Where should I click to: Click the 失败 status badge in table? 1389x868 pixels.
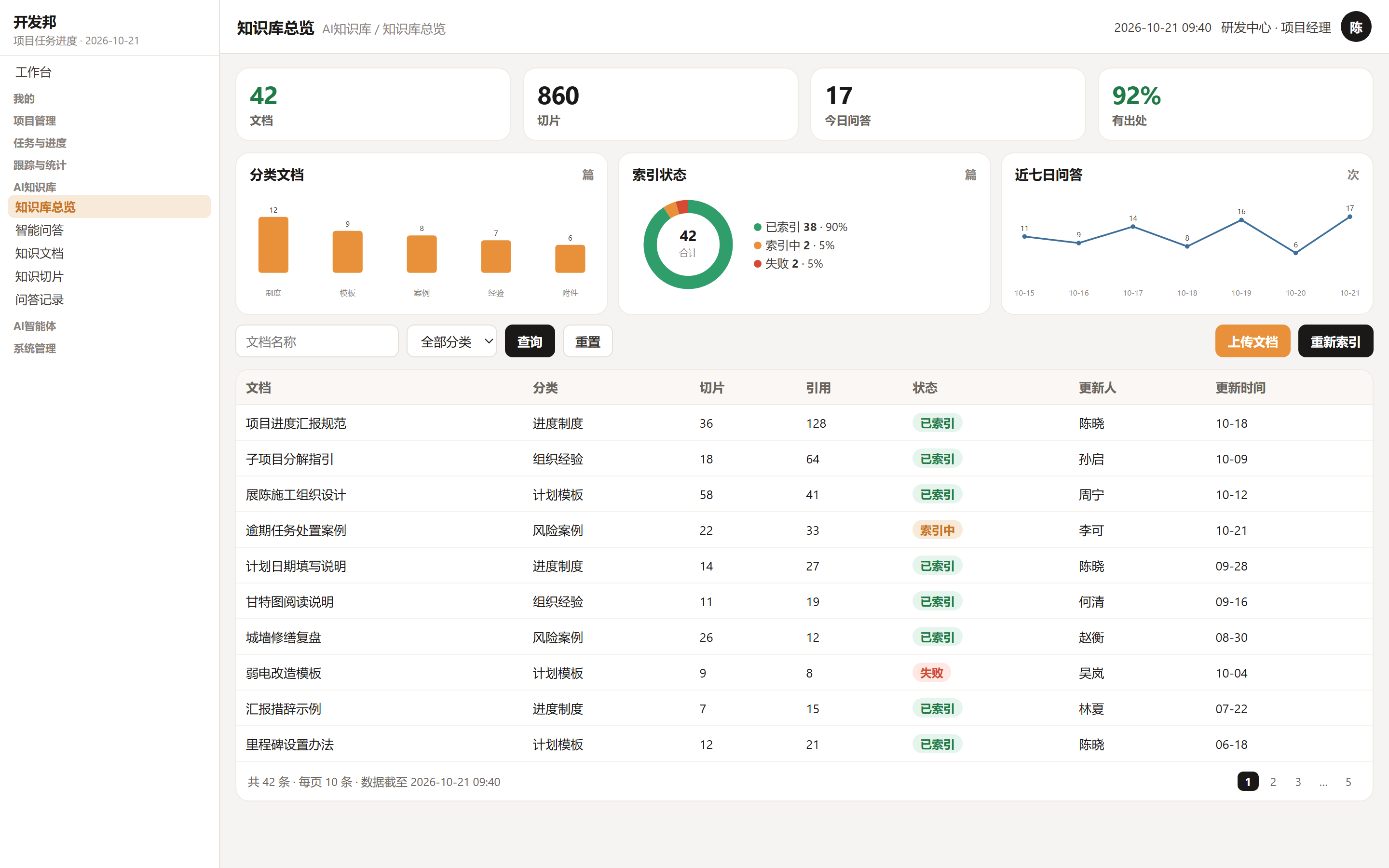pyautogui.click(x=932, y=673)
